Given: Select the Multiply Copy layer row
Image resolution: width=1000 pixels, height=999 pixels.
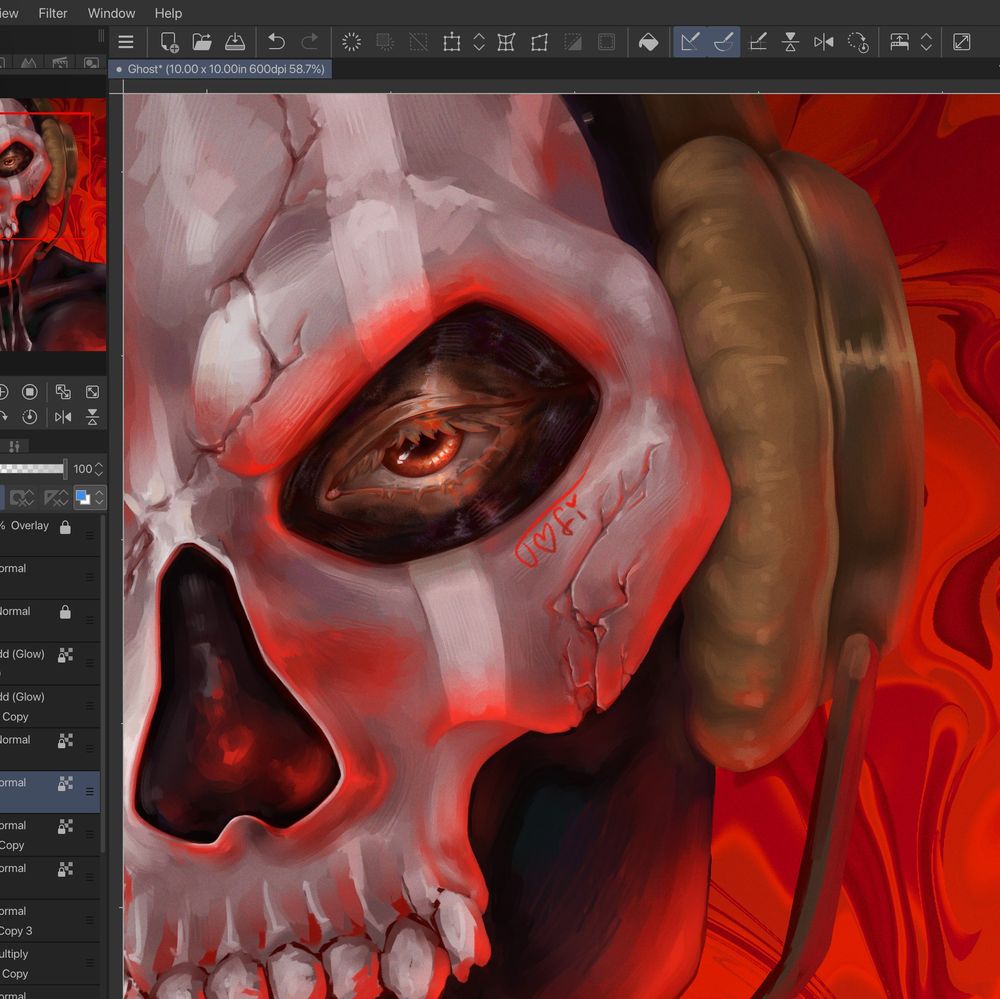Looking at the screenshot, I should (50, 963).
